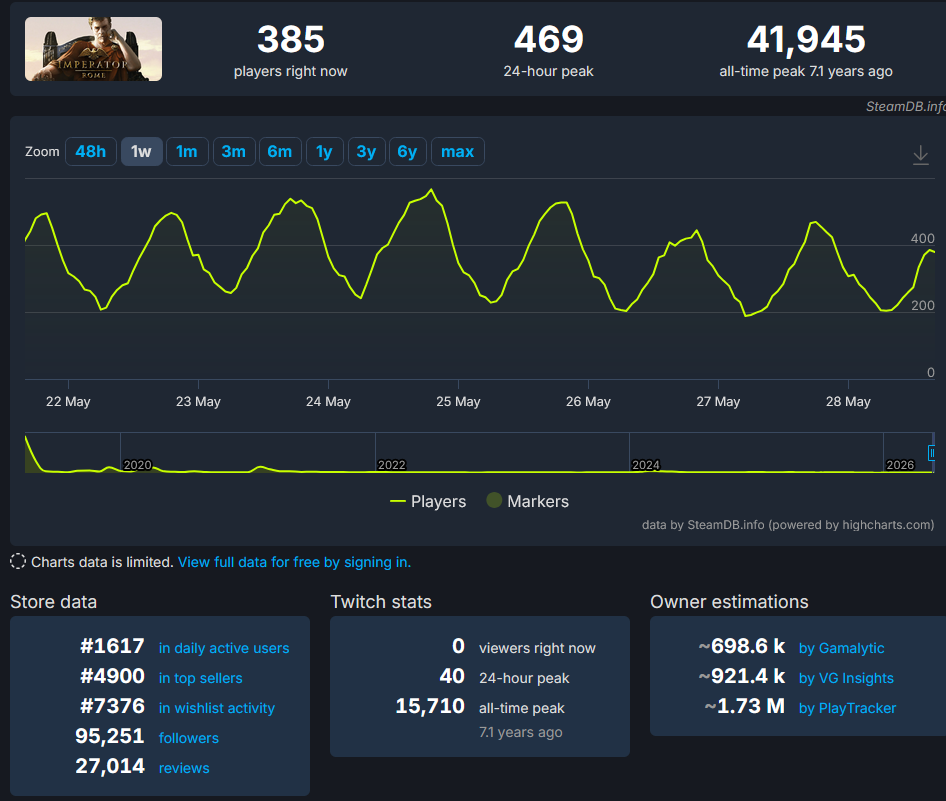946x801 pixels.
Task: Click the Imperator Rome game thumbnail
Action: click(94, 49)
